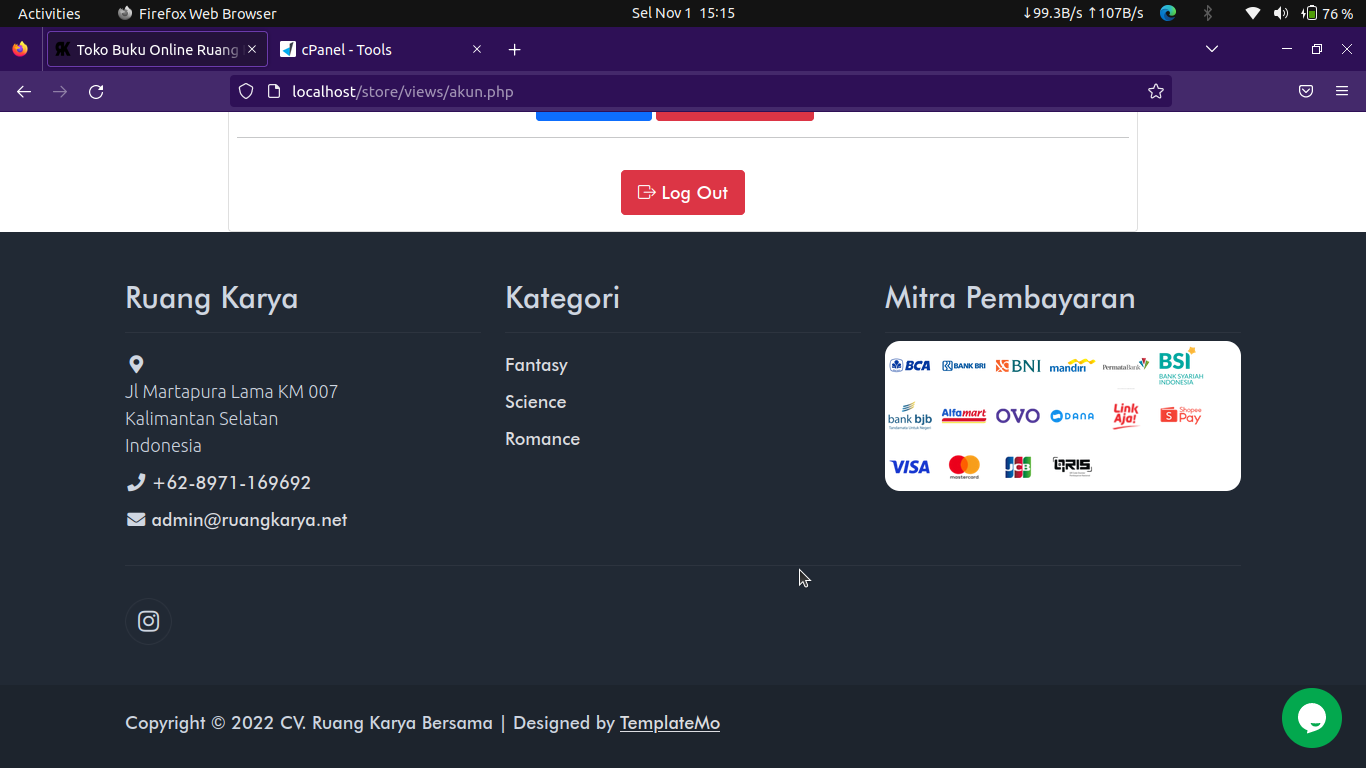Open the Fantasy category link
Image resolution: width=1366 pixels, height=768 pixels.
(536, 365)
